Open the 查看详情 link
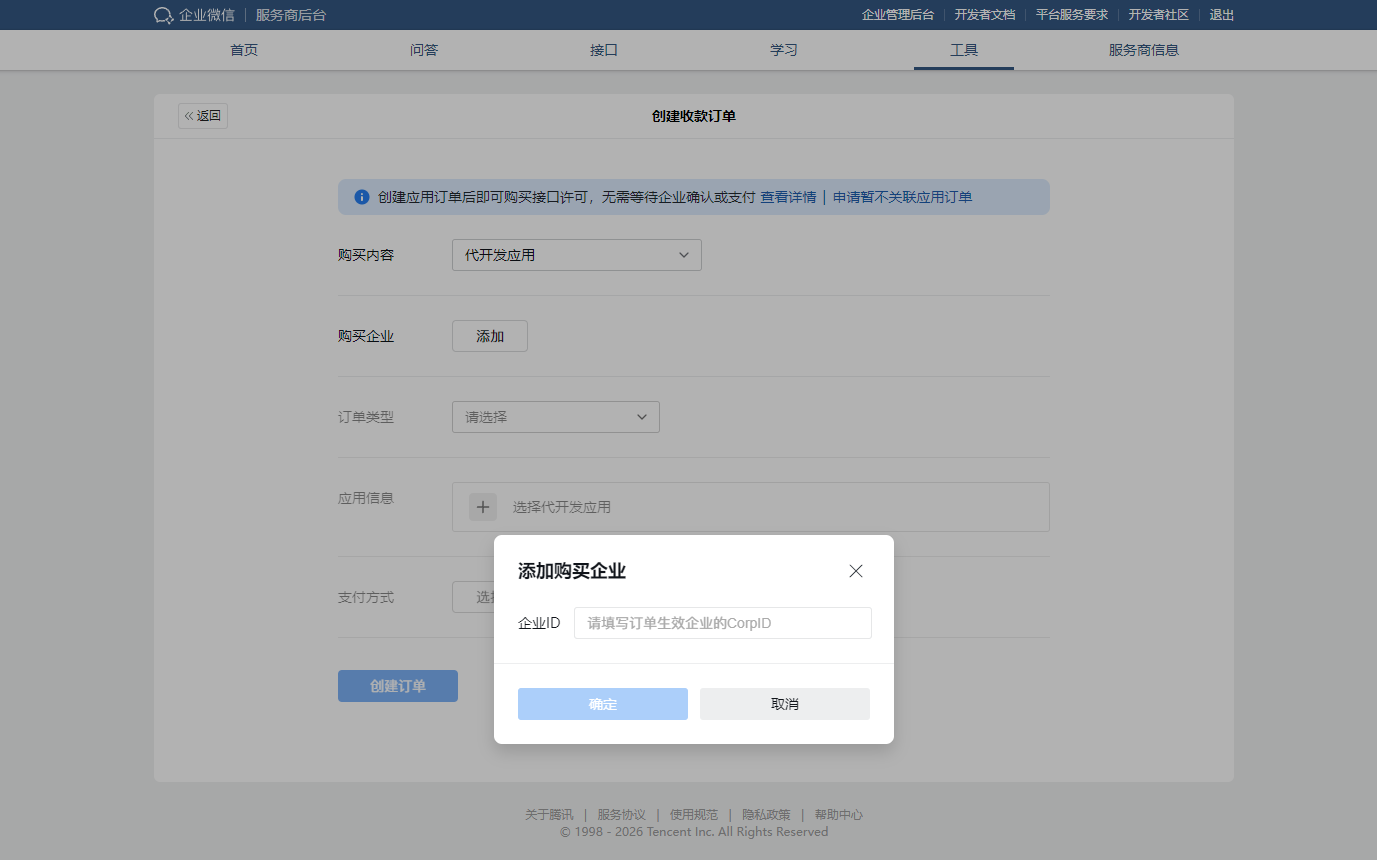Screen dimensions: 1377x860 [788, 197]
